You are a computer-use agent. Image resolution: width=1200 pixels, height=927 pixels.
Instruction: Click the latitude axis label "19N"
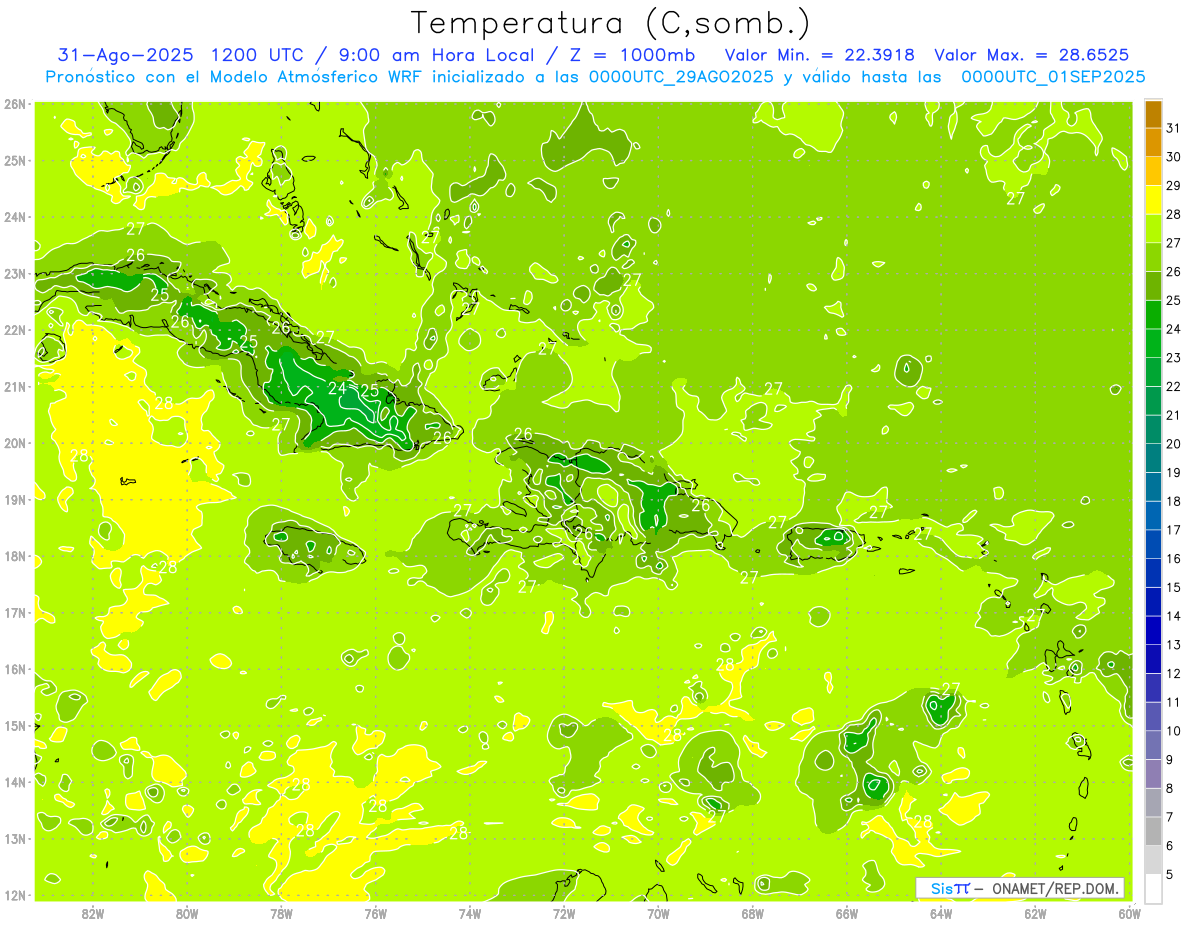point(16,499)
